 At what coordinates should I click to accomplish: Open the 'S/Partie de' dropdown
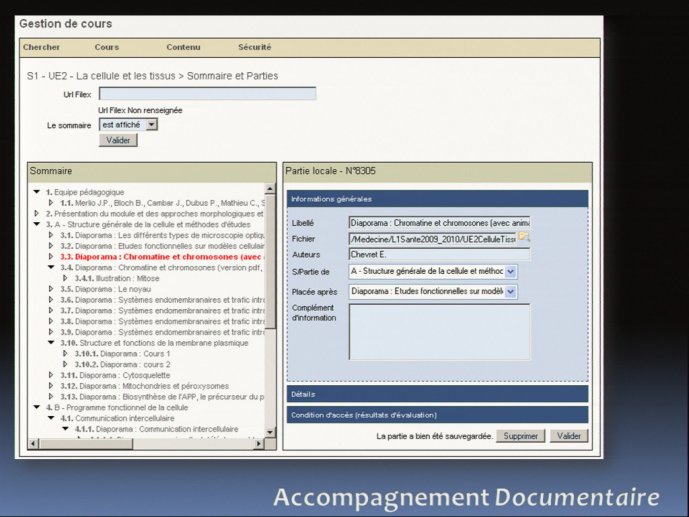click(433, 271)
